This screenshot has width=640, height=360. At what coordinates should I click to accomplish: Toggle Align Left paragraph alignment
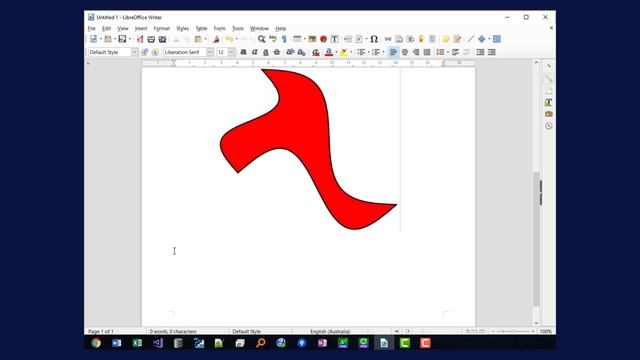tap(393, 52)
